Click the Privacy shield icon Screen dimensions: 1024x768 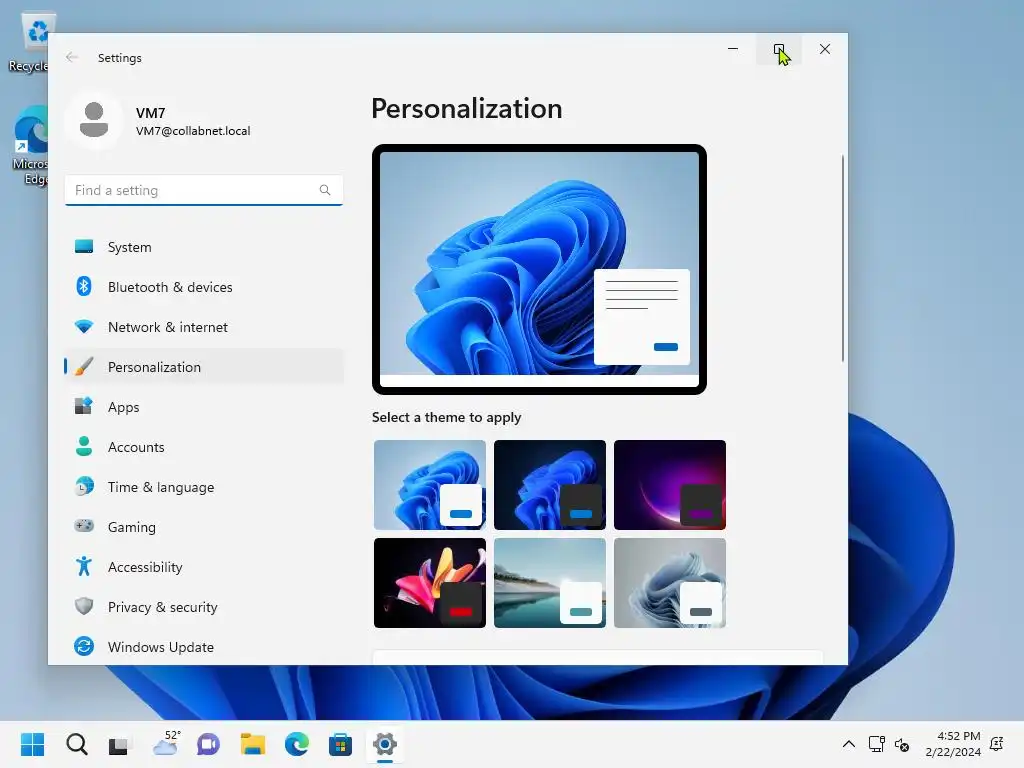point(84,606)
